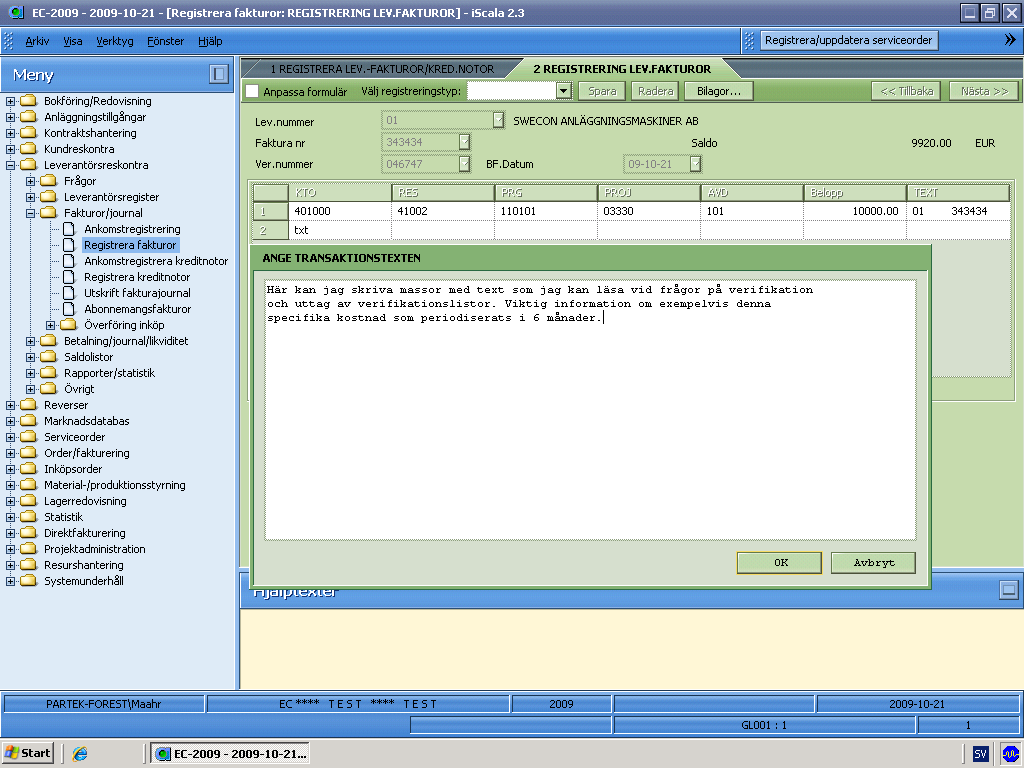1024x768 pixels.
Task: Select Registrera fakturor in the menu tree
Action: click(130, 245)
